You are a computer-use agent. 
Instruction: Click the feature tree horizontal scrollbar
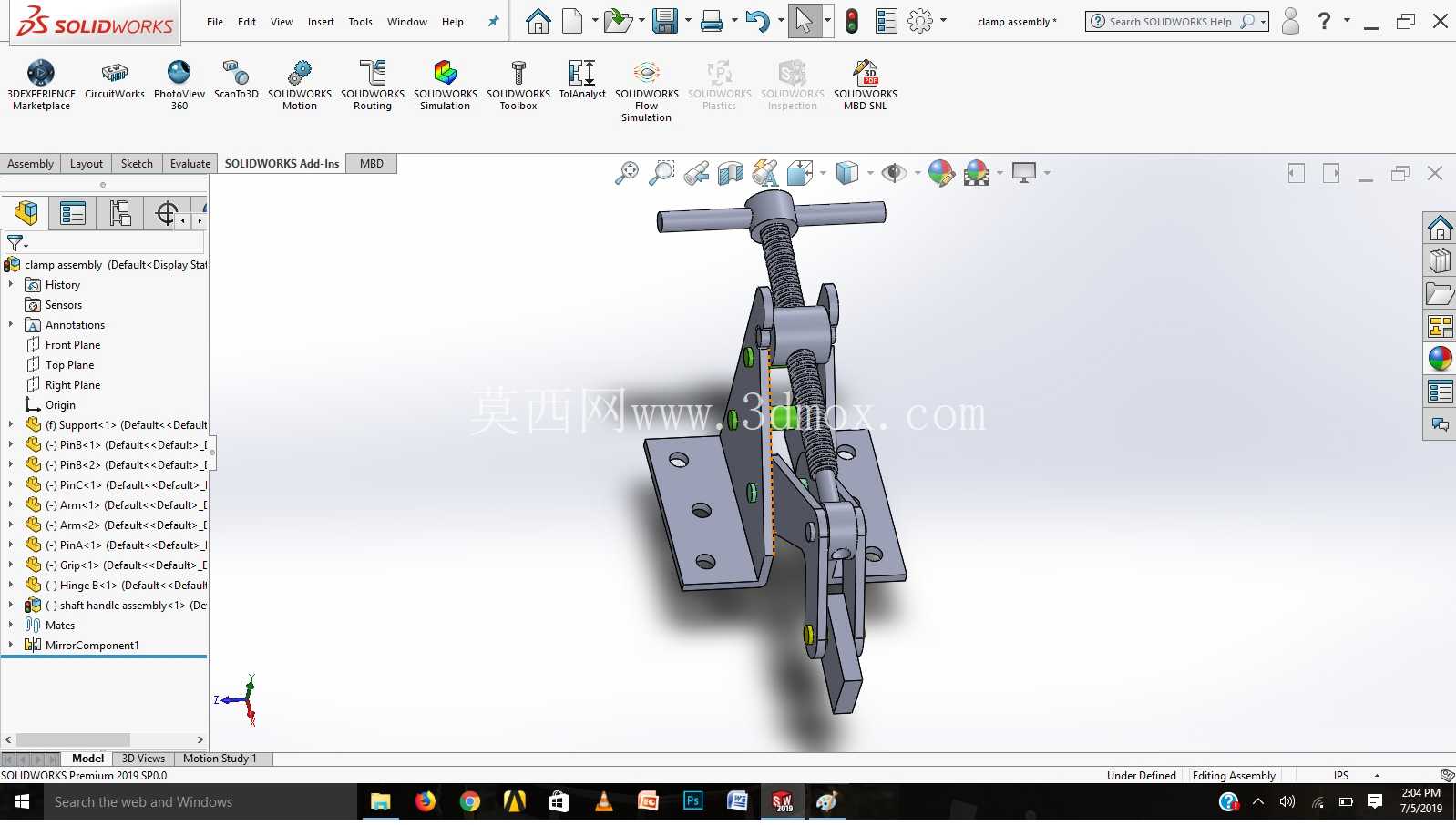point(73,740)
